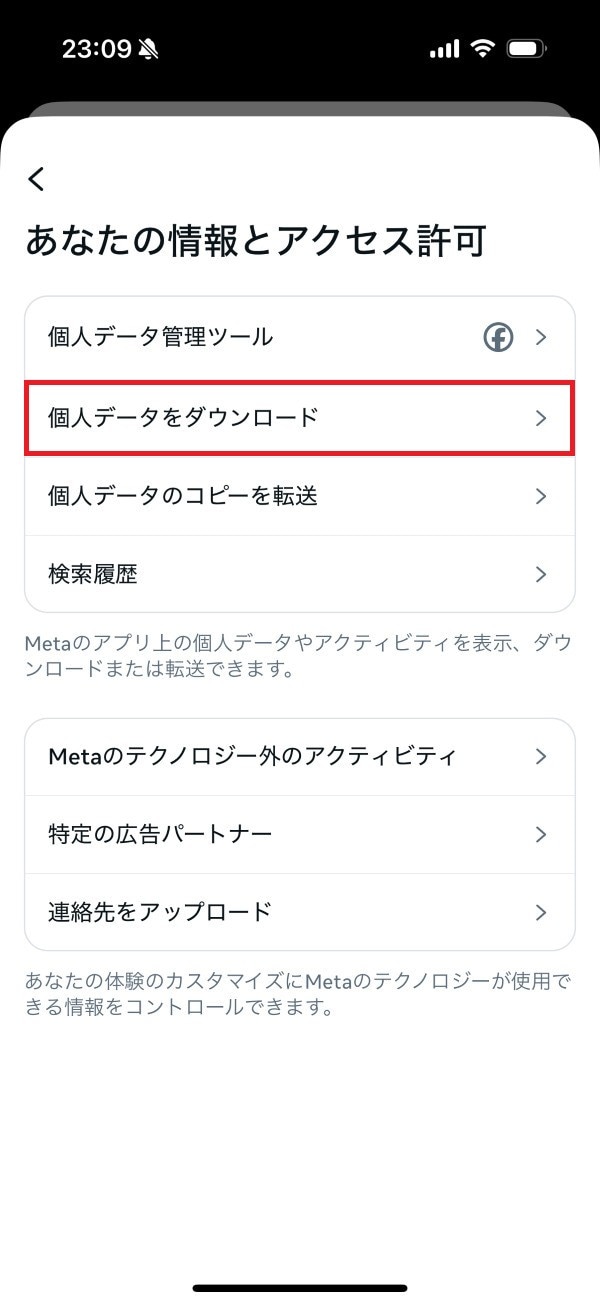Image resolution: width=600 pixels, height=1304 pixels.
Task: Open 個人データ管理ツール
Action: (160, 337)
